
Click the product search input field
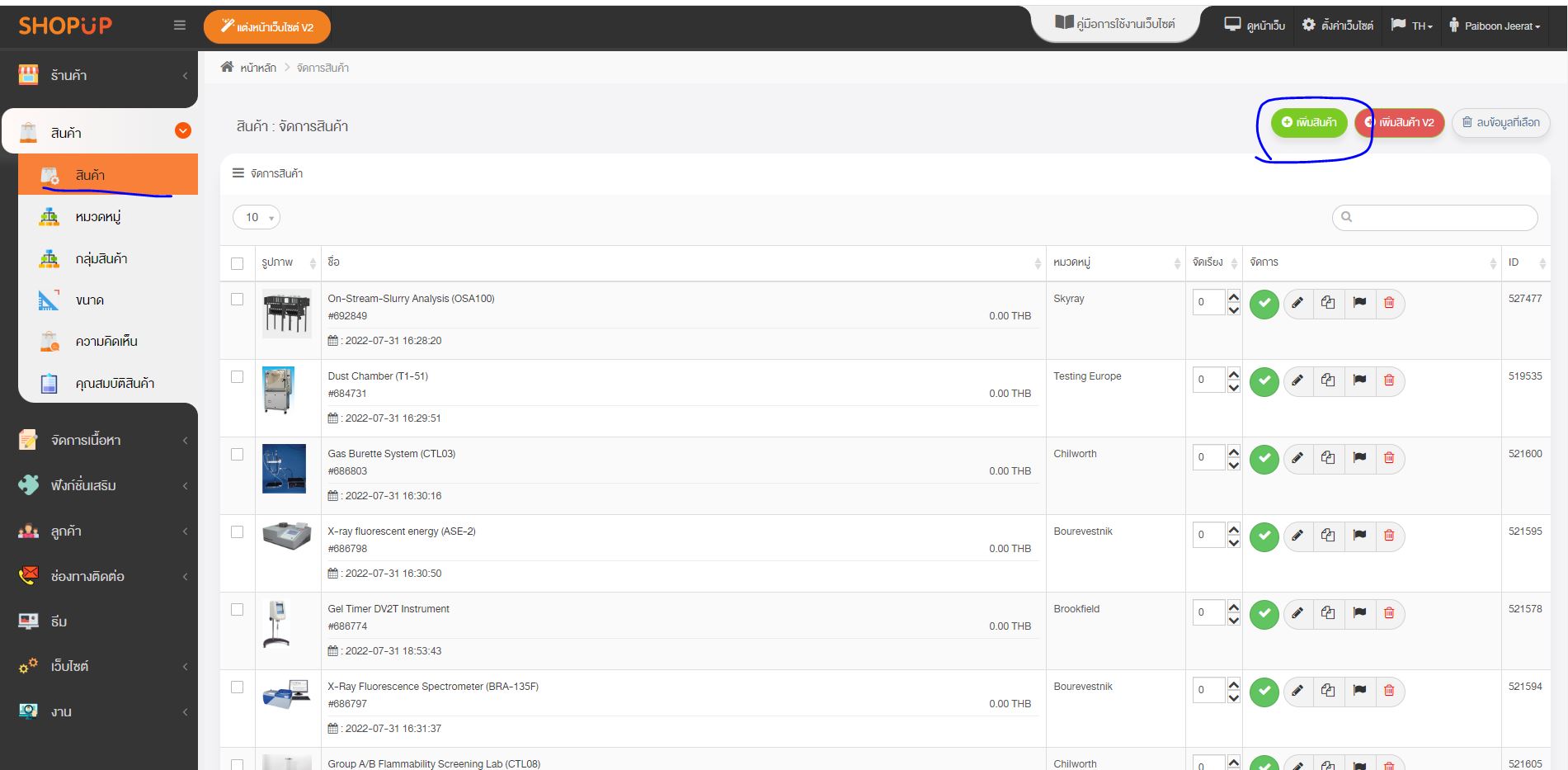click(1435, 217)
